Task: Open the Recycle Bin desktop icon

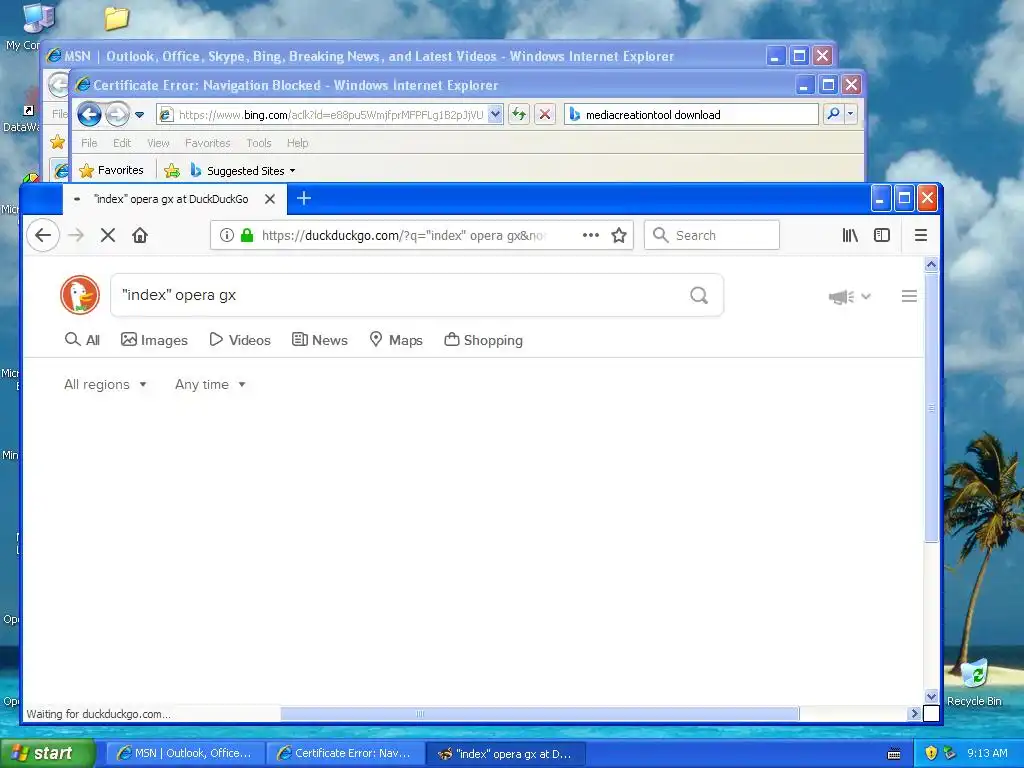Action: [x=974, y=683]
